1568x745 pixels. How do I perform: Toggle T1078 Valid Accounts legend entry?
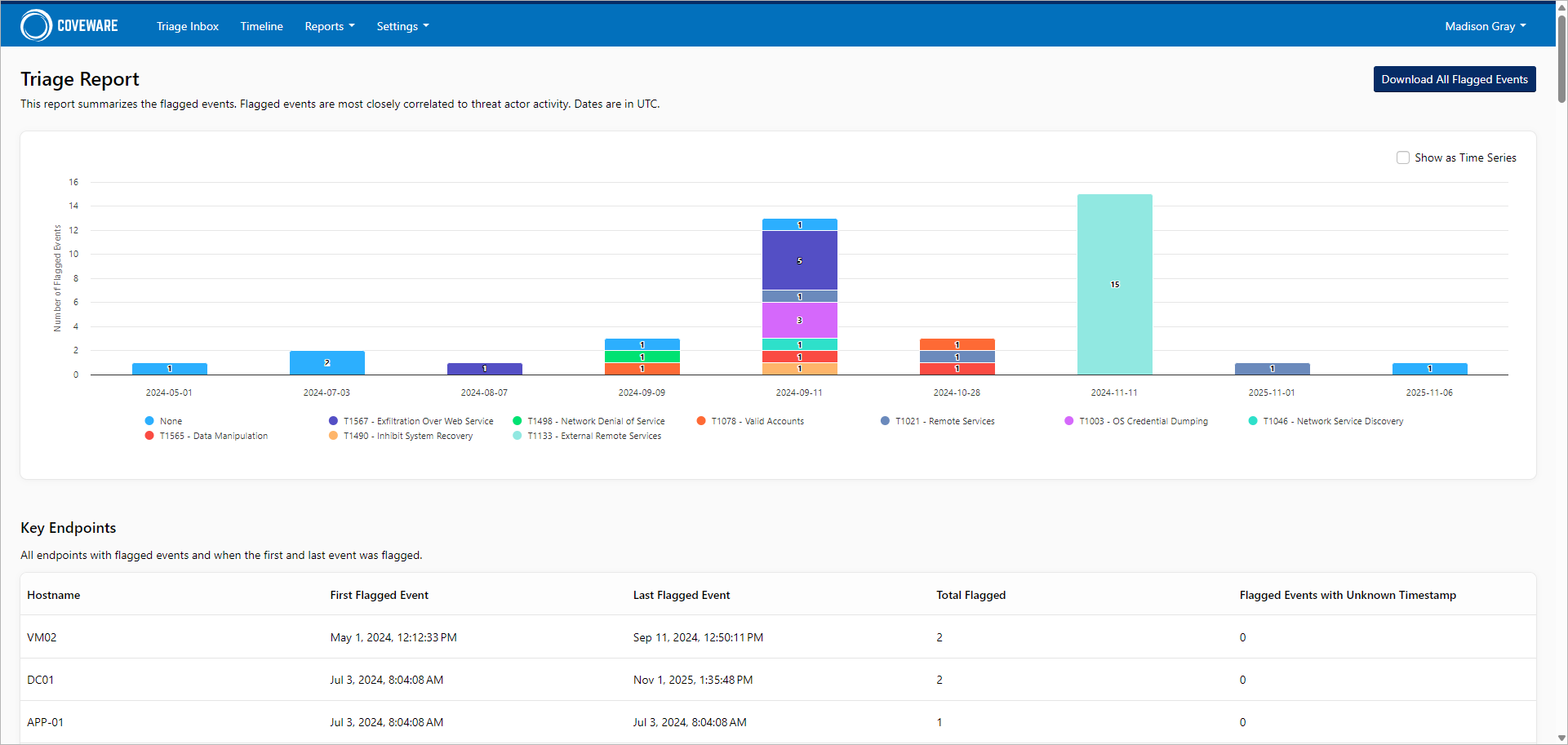[750, 421]
